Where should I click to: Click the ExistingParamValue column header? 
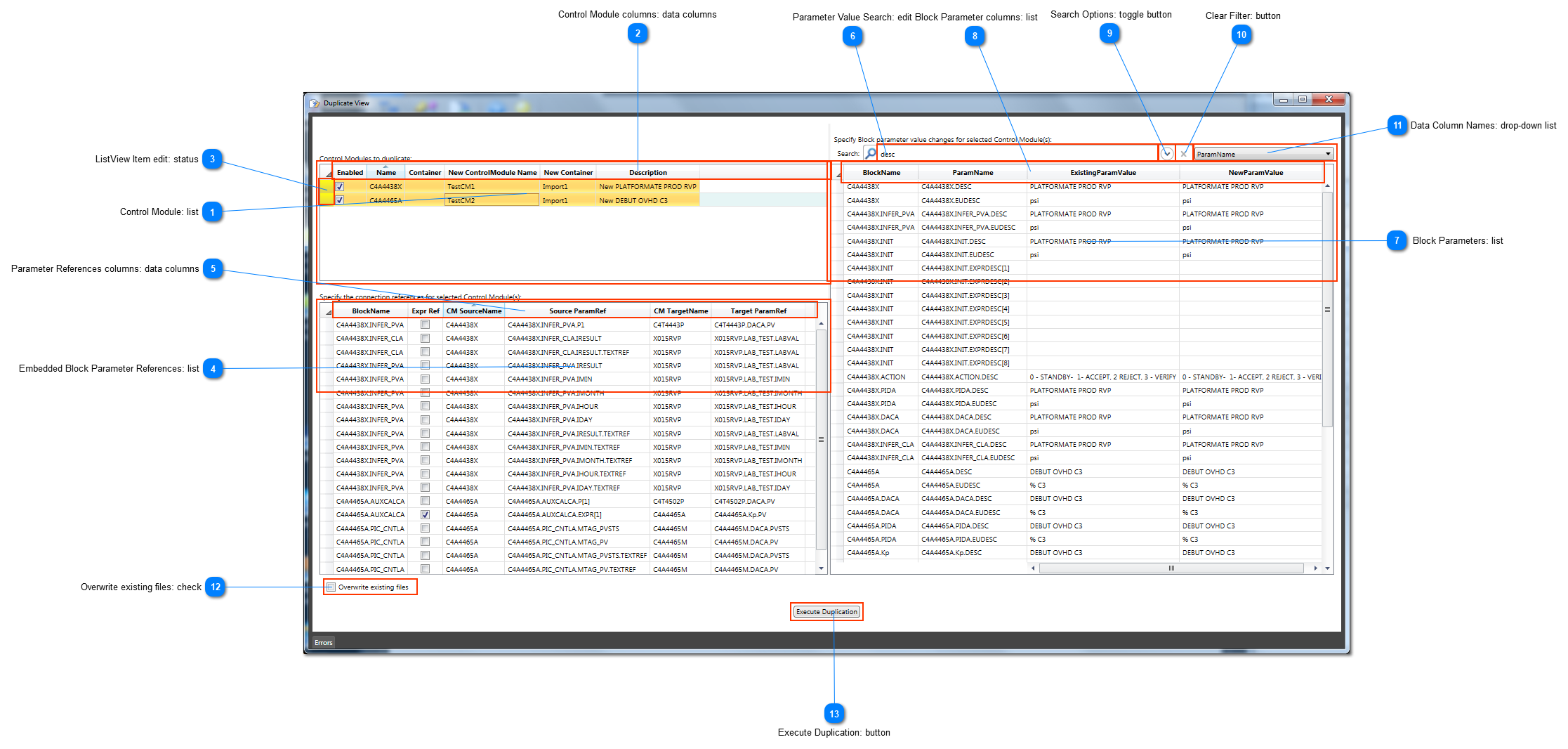coord(1103,173)
